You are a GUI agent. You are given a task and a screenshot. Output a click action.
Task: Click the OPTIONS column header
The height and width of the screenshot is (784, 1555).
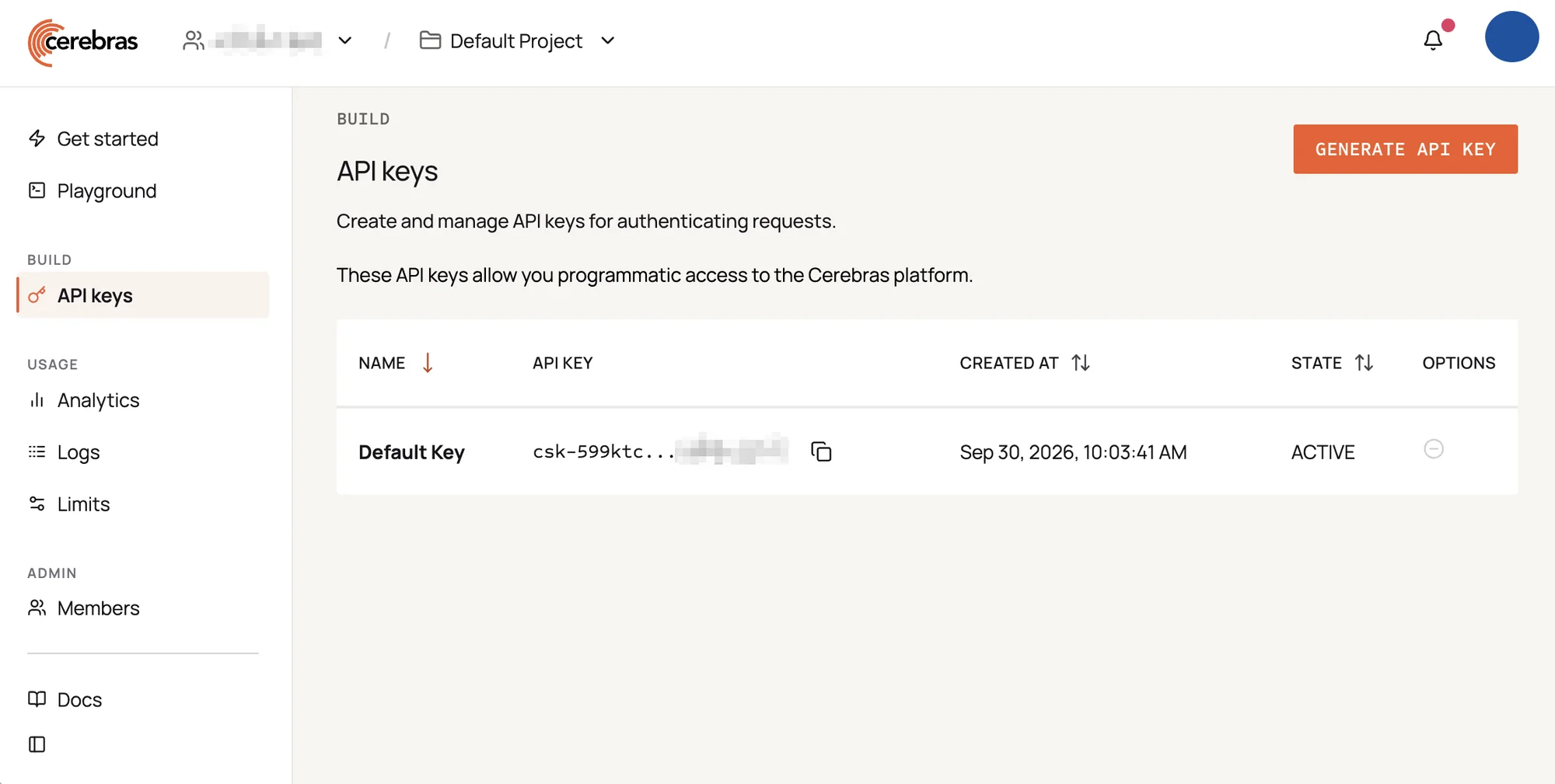pyautogui.click(x=1459, y=363)
